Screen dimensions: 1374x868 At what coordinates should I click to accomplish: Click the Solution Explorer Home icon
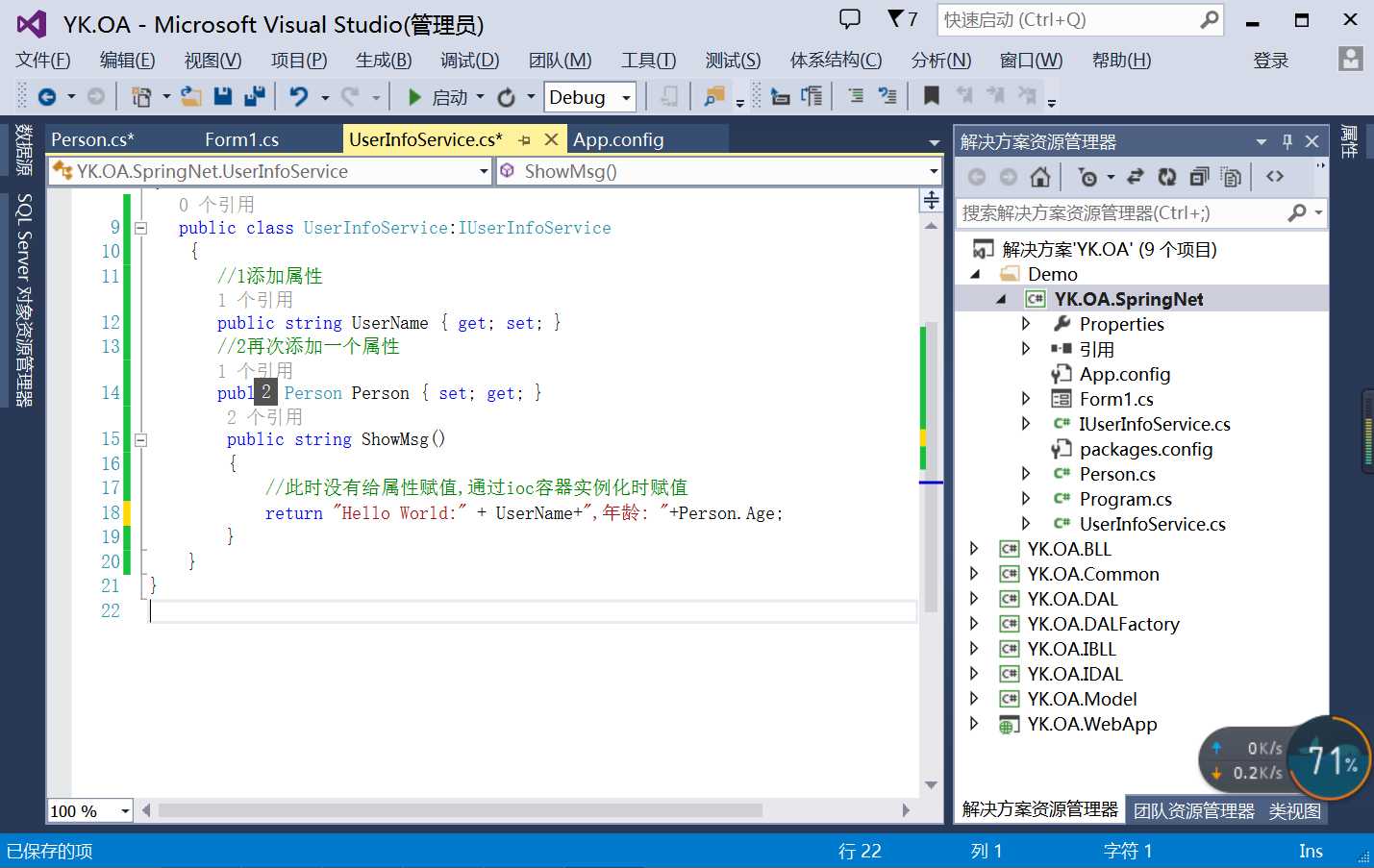(x=1039, y=177)
